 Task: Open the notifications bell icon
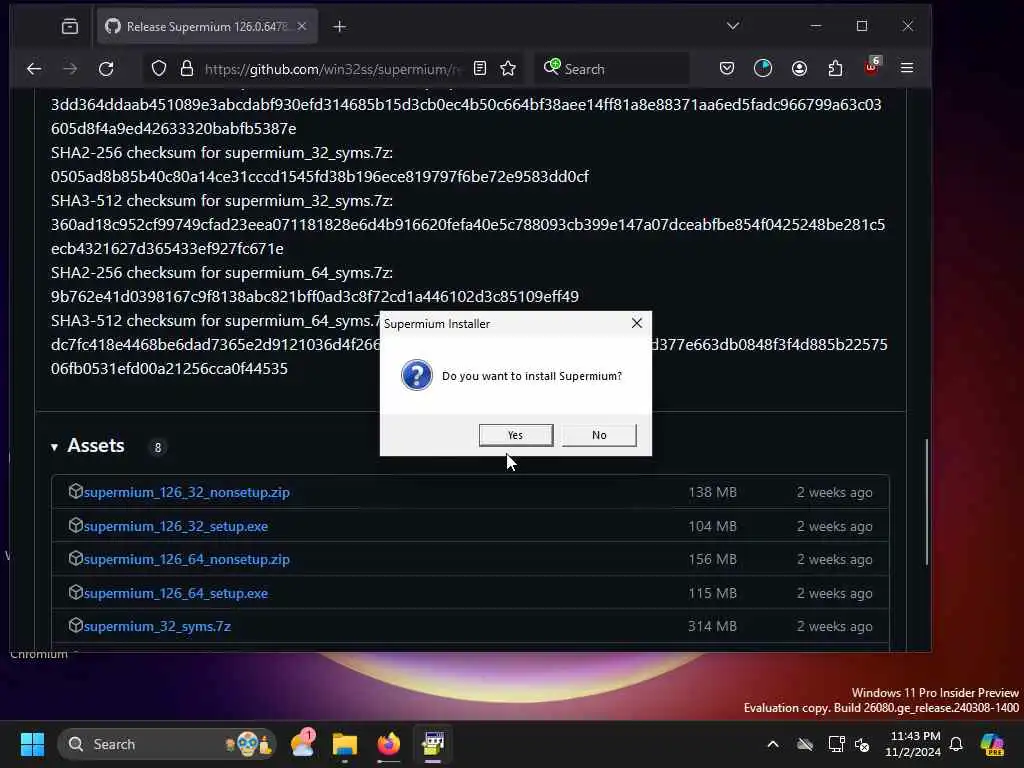click(x=956, y=744)
